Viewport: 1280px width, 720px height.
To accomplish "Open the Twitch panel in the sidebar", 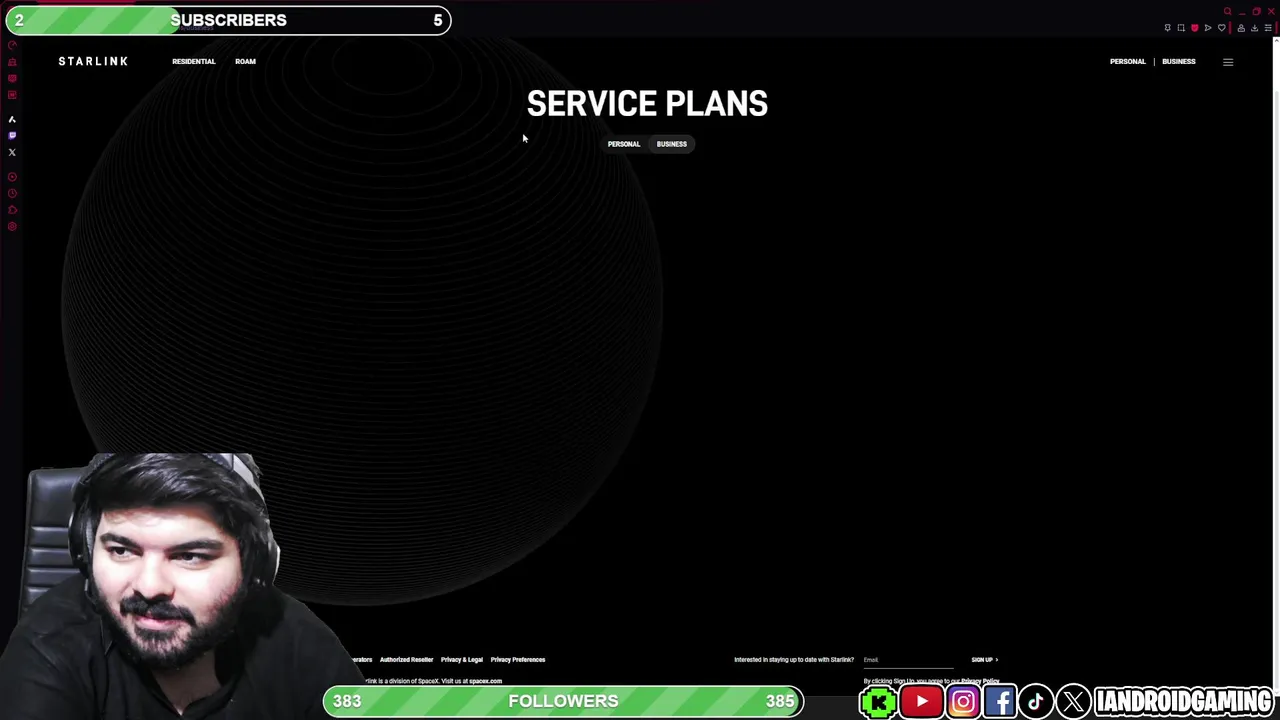I will (12, 136).
